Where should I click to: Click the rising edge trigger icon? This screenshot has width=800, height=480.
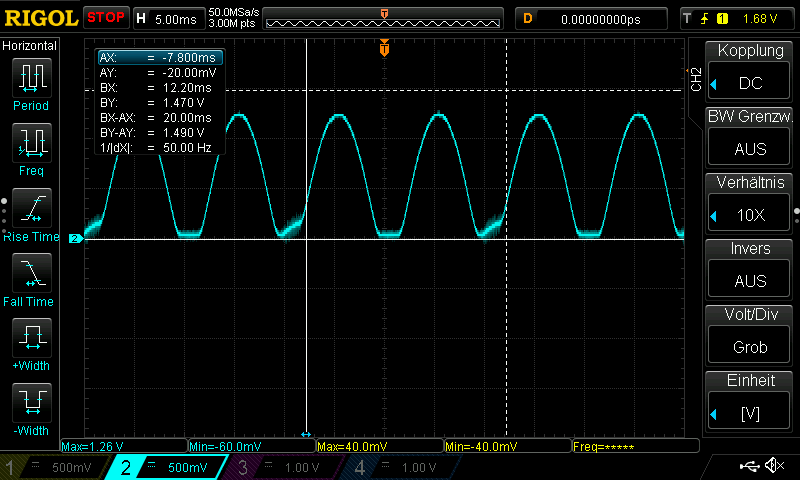point(704,19)
